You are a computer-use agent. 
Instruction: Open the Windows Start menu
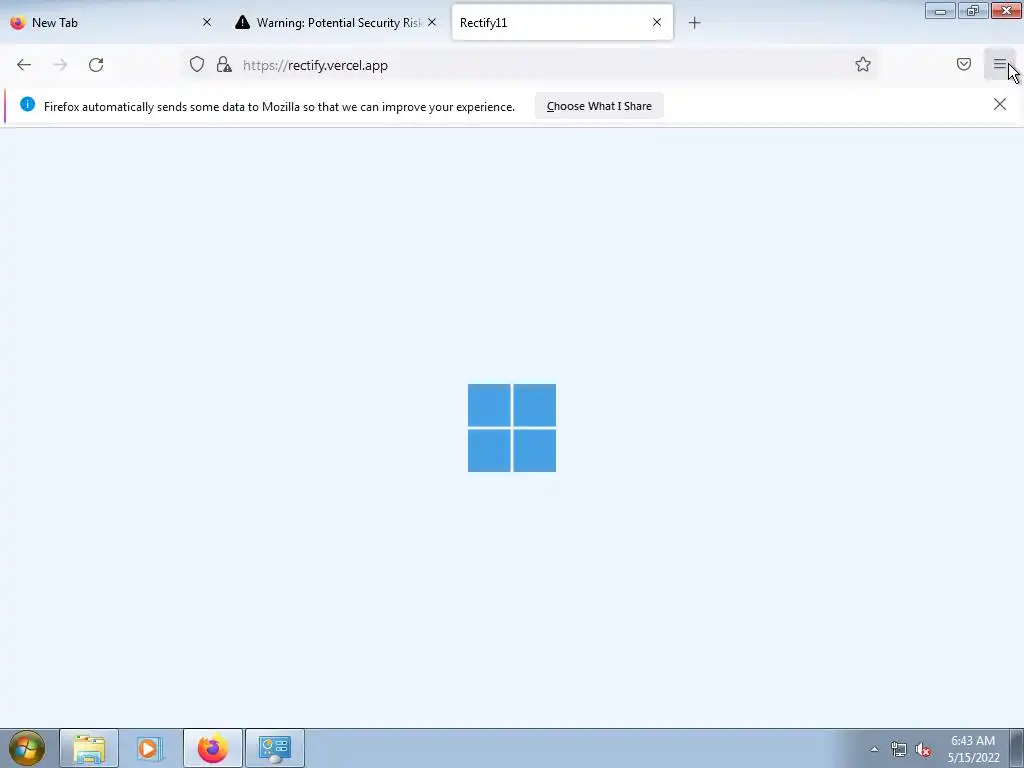click(27, 748)
